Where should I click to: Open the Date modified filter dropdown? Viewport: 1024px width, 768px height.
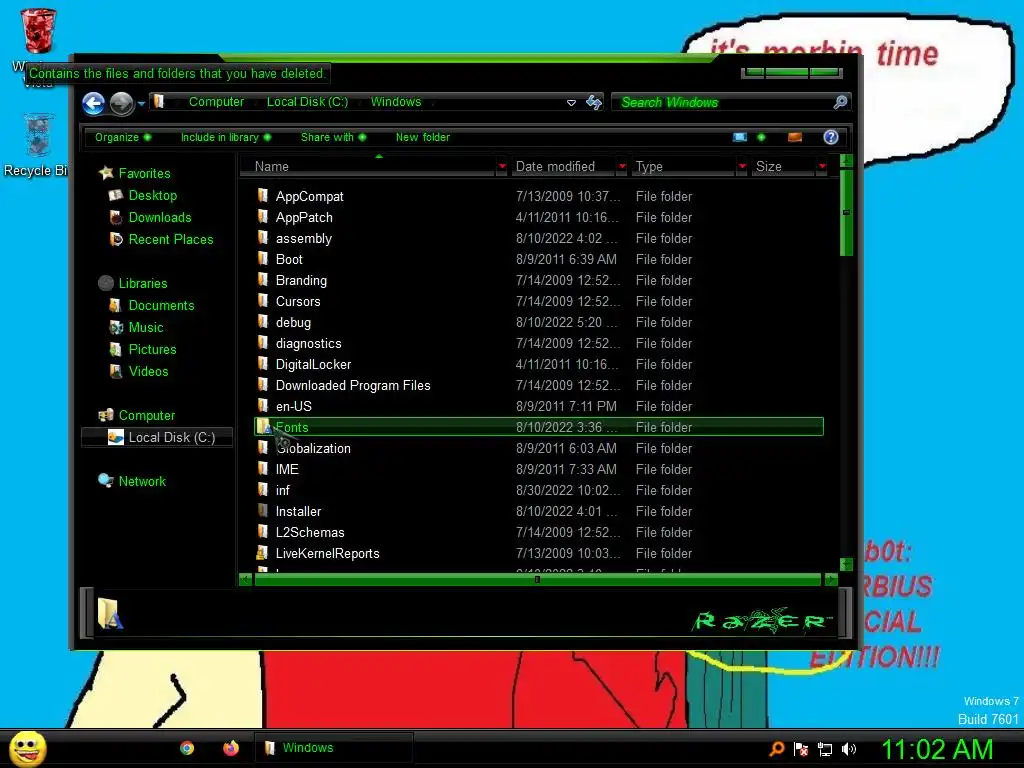(622, 167)
